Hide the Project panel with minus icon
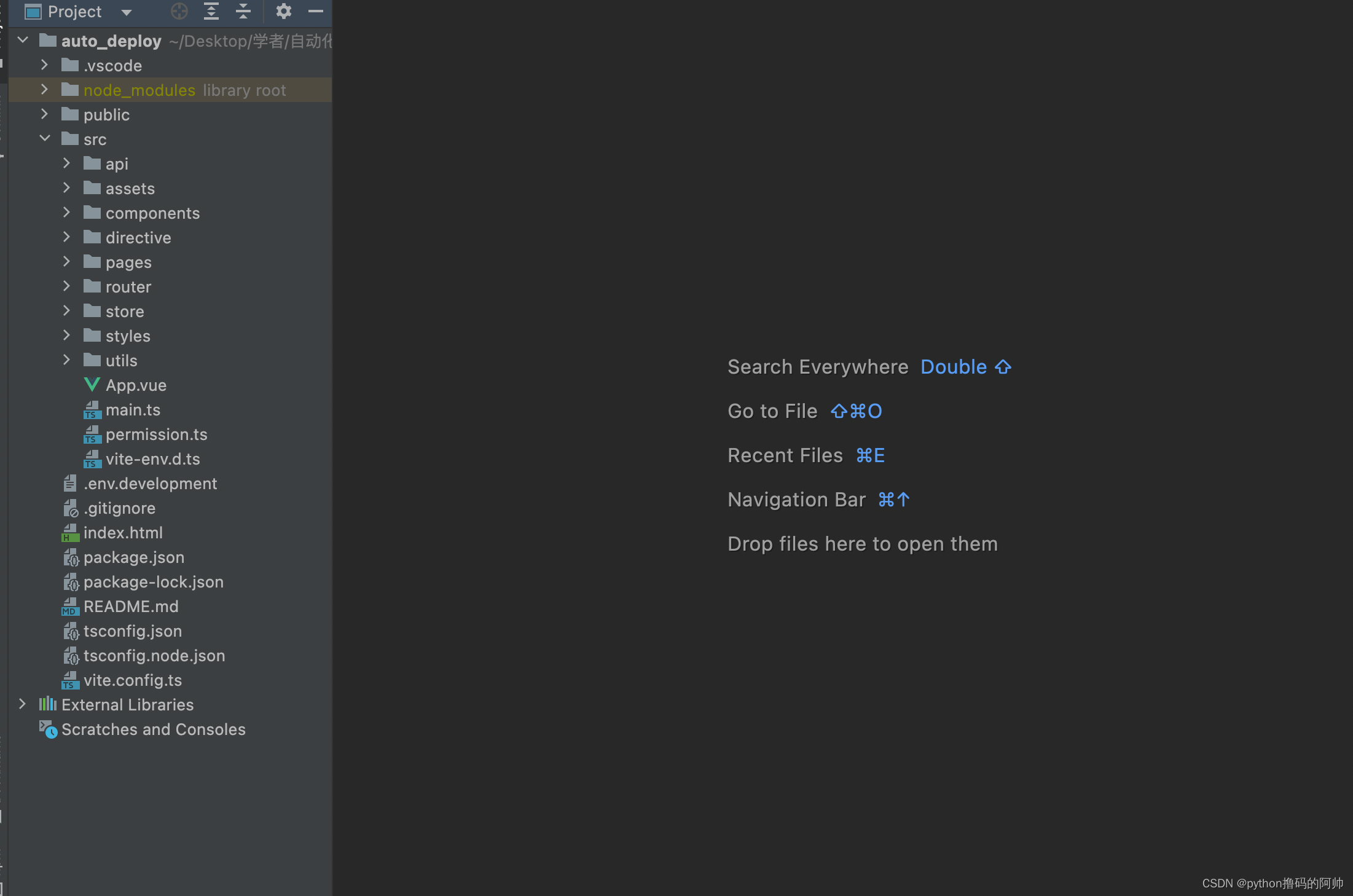Screen dimensions: 1353x896 click(316, 11)
